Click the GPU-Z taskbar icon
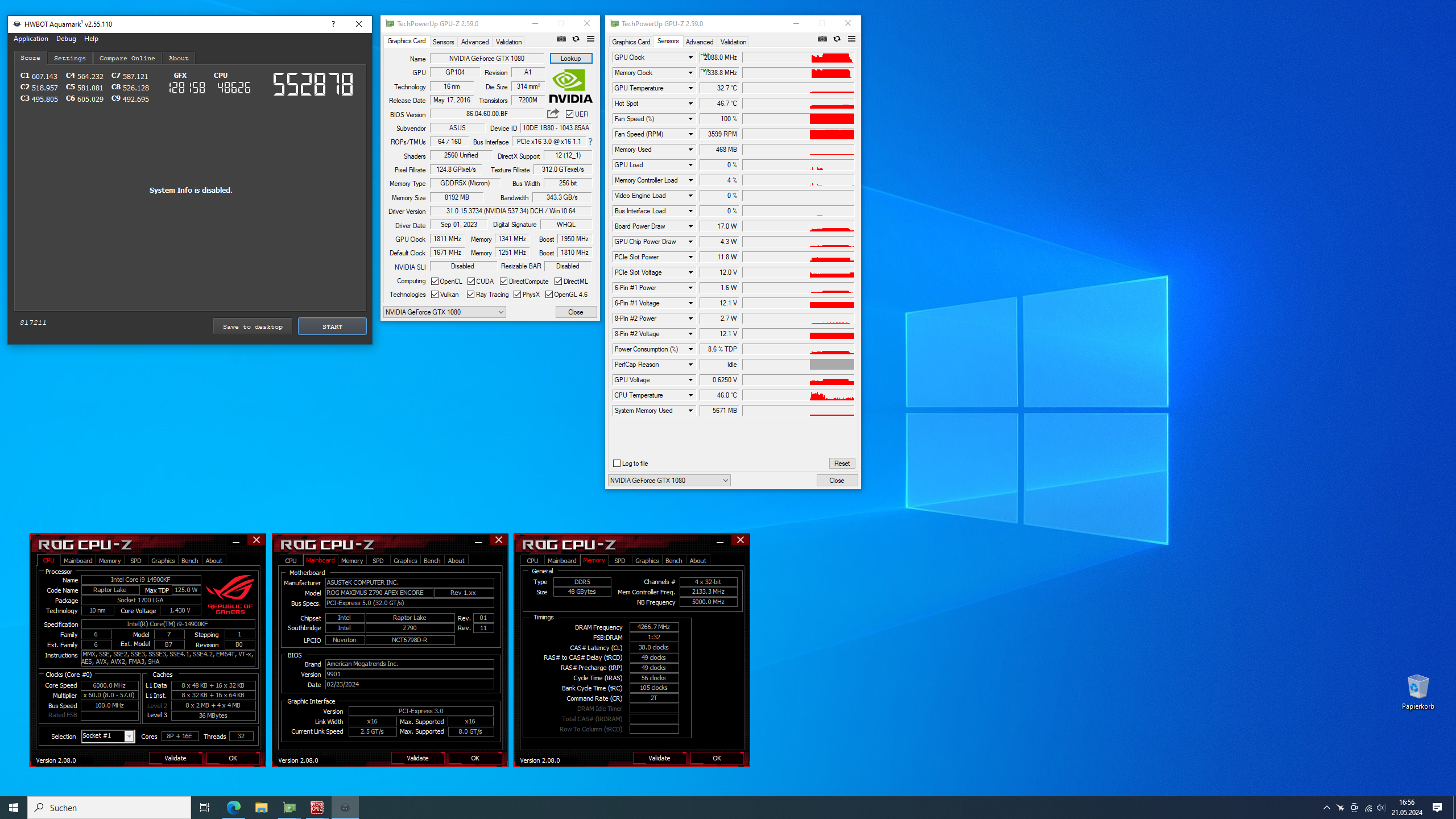Viewport: 1456px width, 819px height. 289,808
